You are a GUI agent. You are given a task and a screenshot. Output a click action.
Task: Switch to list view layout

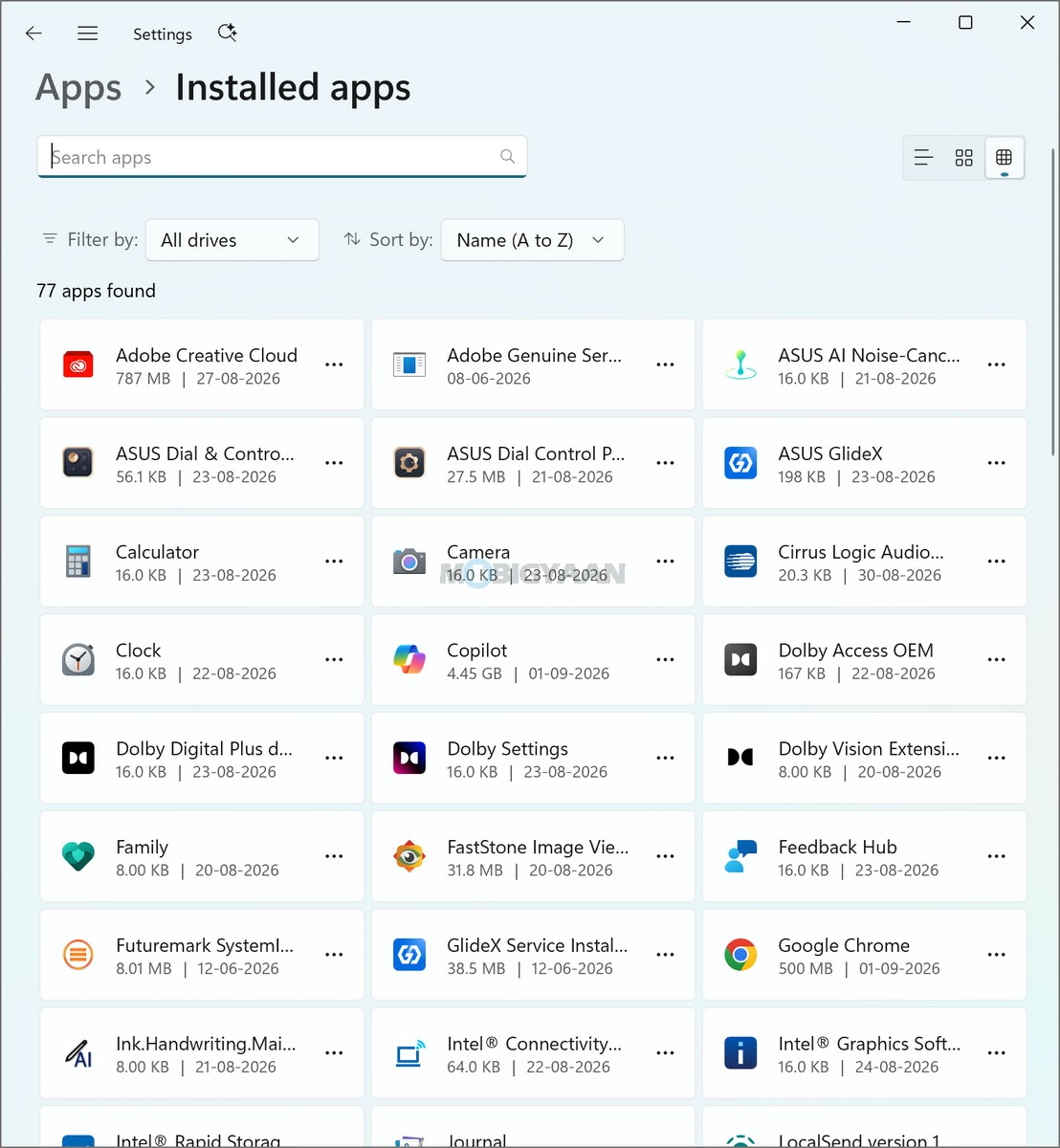point(923,158)
